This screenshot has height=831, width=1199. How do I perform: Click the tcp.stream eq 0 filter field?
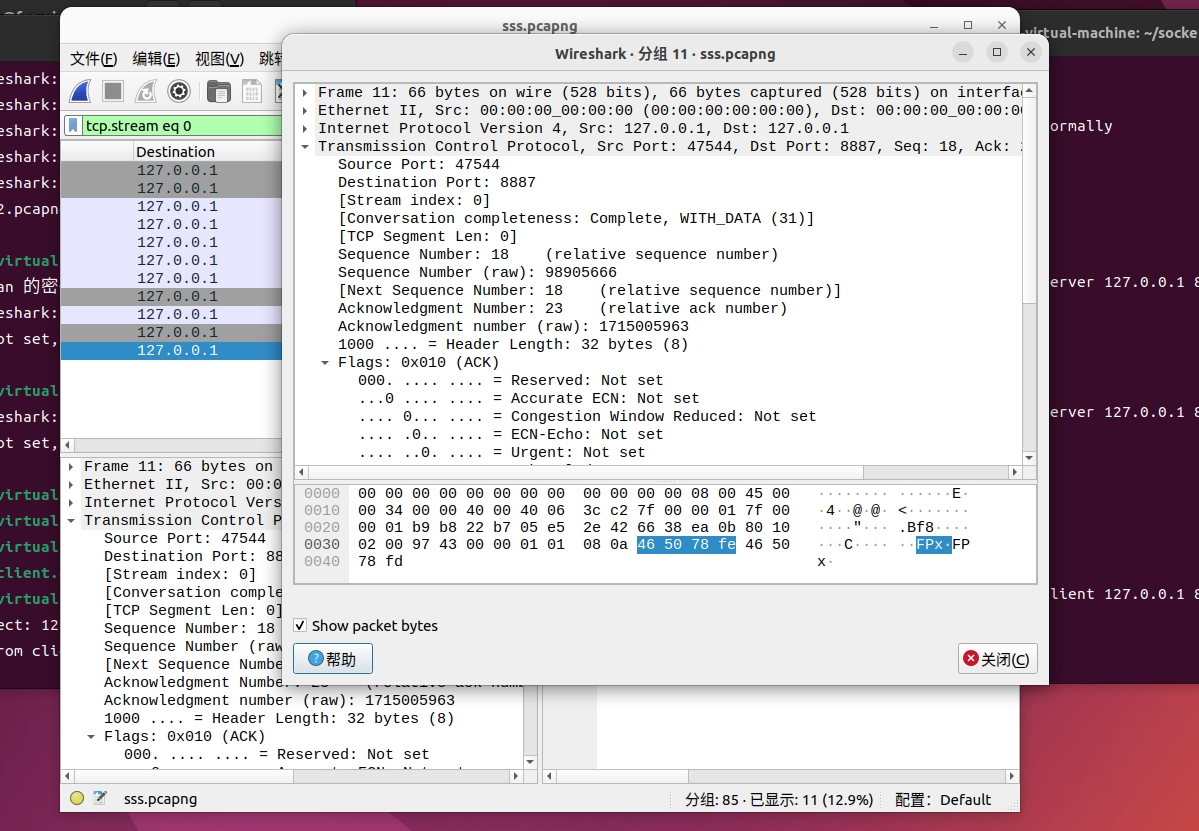(x=180, y=125)
